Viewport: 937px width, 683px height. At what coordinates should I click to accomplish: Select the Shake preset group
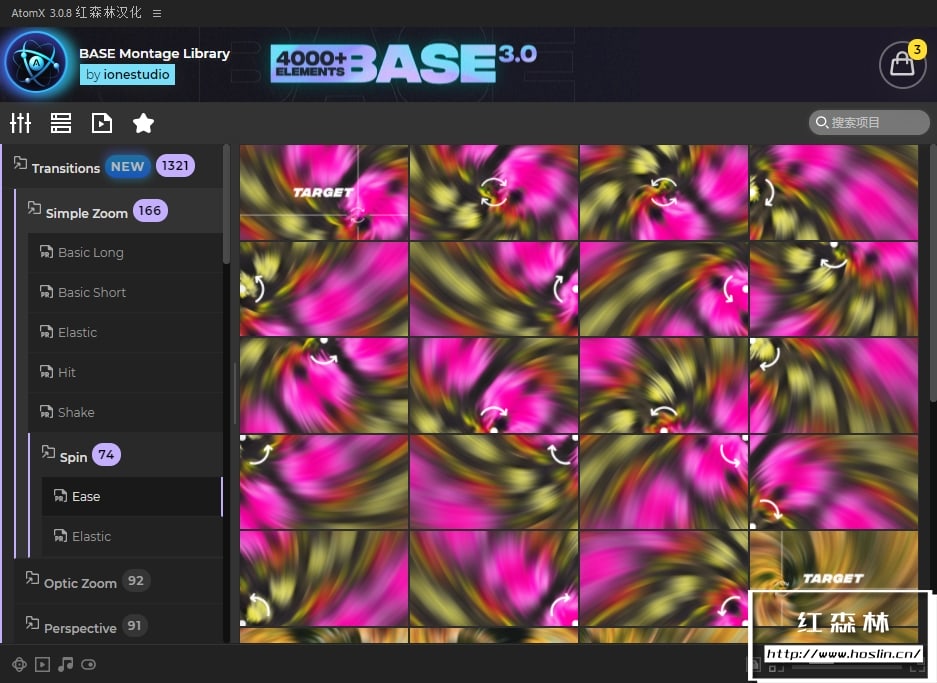(x=125, y=413)
